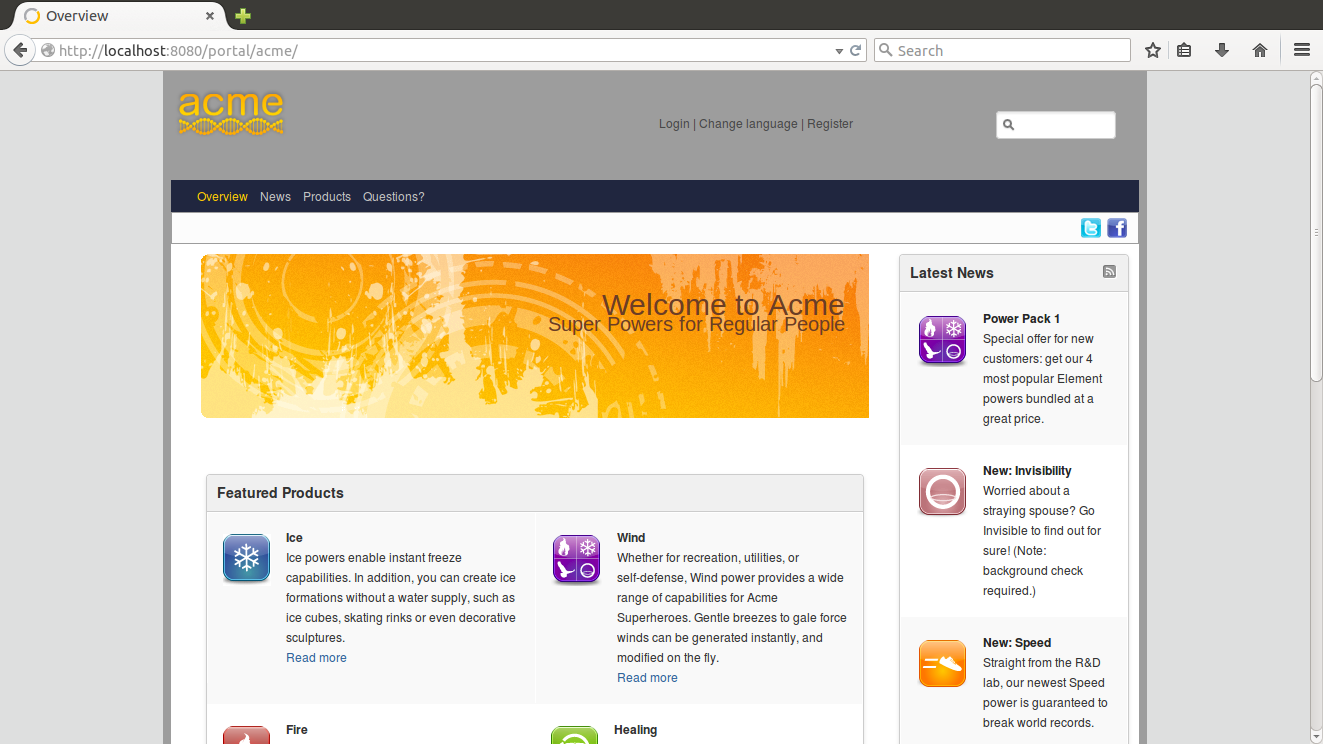Open the Twitter share icon
The width and height of the screenshot is (1323, 744).
coord(1091,228)
